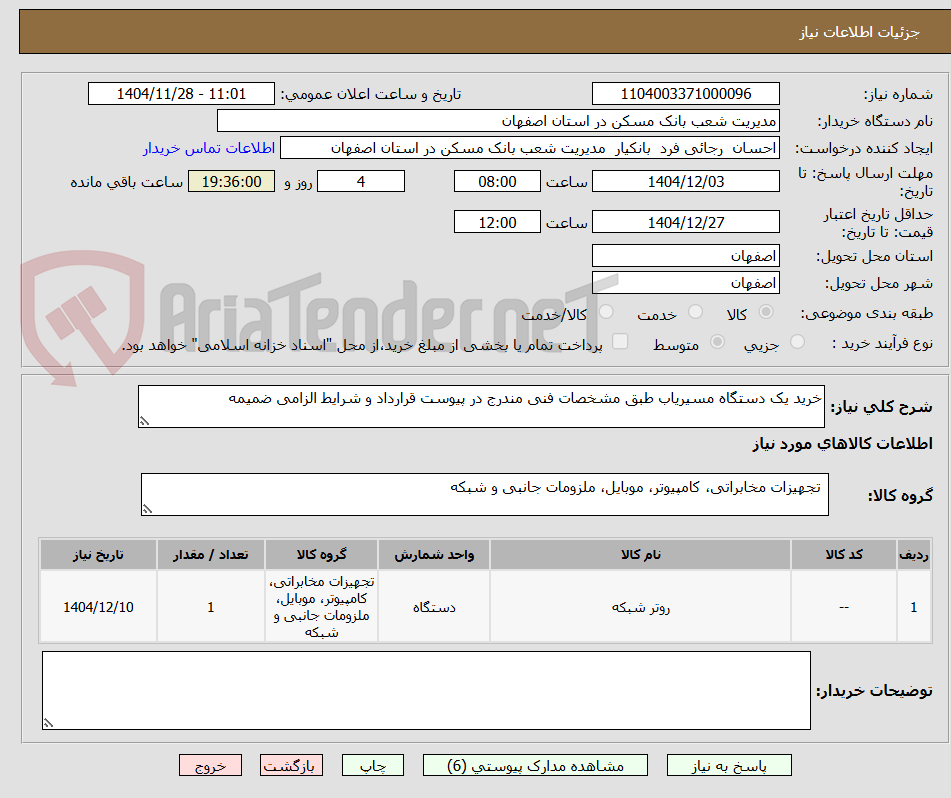Viewport: 951px width, 798px height.
Task: Select the 'جزیی' purchase type radio
Action: coord(798,341)
